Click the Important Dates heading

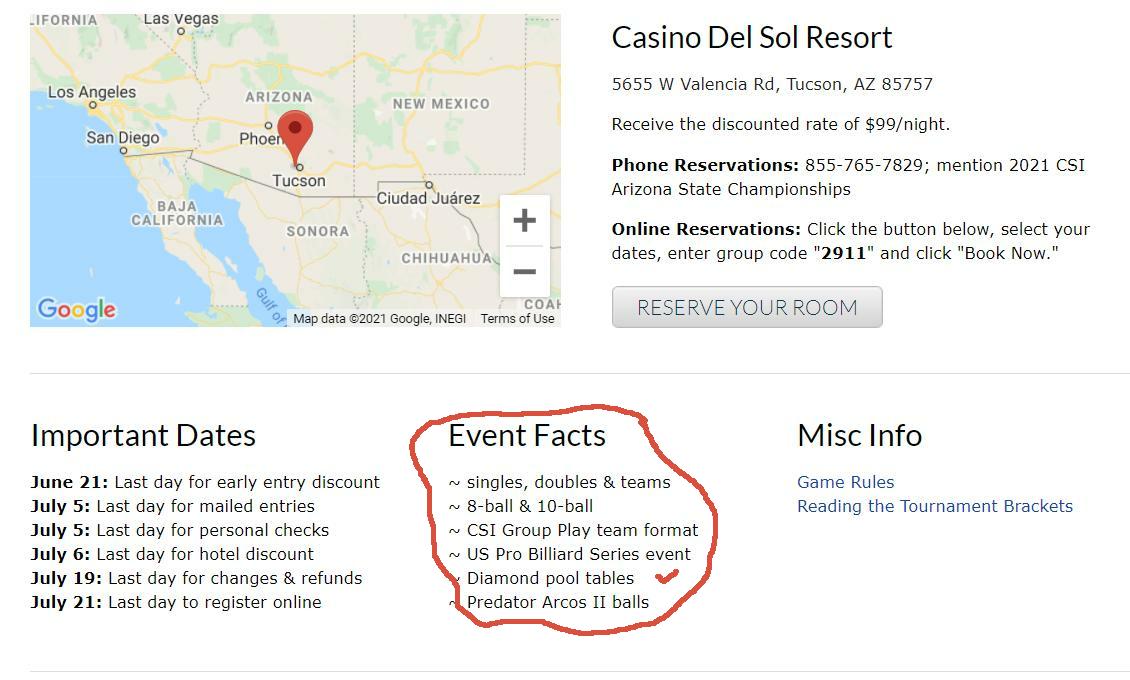(x=143, y=435)
